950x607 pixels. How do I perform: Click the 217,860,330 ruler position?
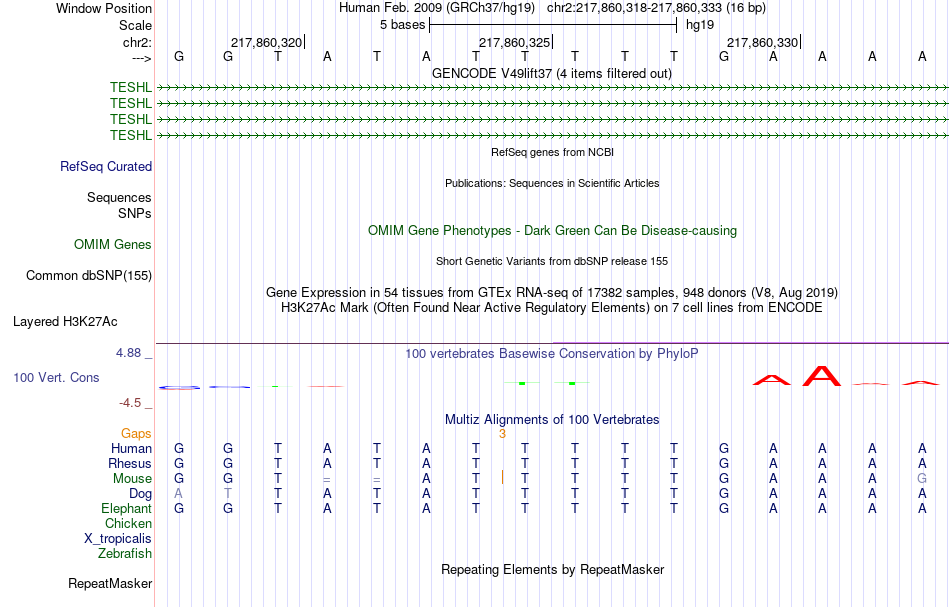coord(762,42)
